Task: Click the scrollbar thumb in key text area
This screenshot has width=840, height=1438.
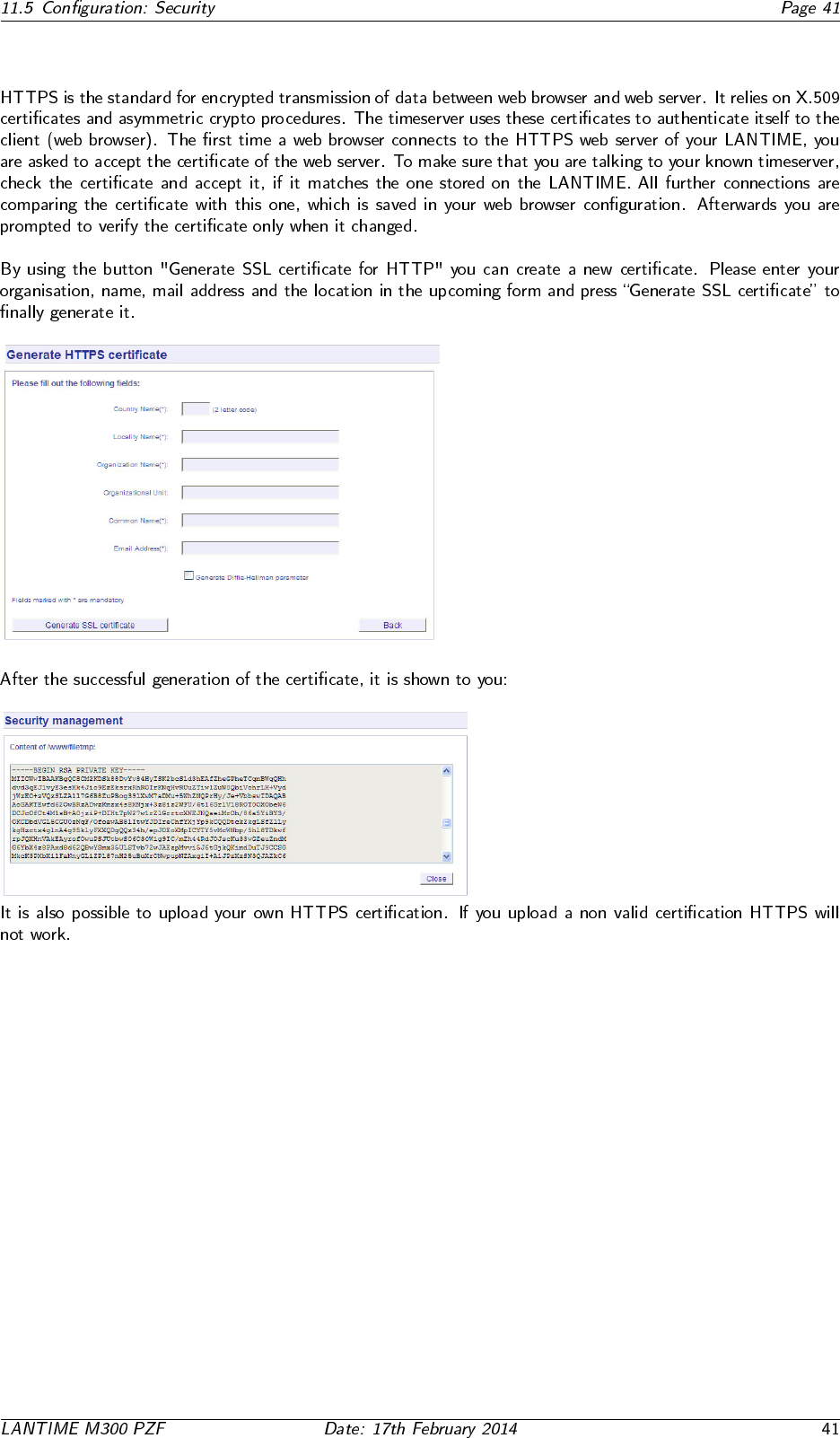Action: coord(447,823)
